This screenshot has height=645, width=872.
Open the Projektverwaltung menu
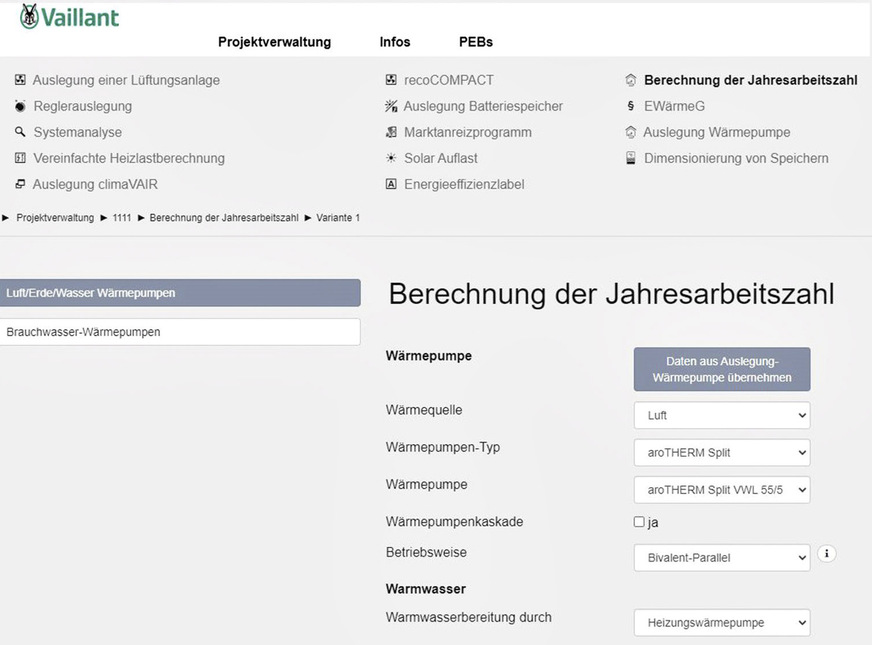[274, 42]
